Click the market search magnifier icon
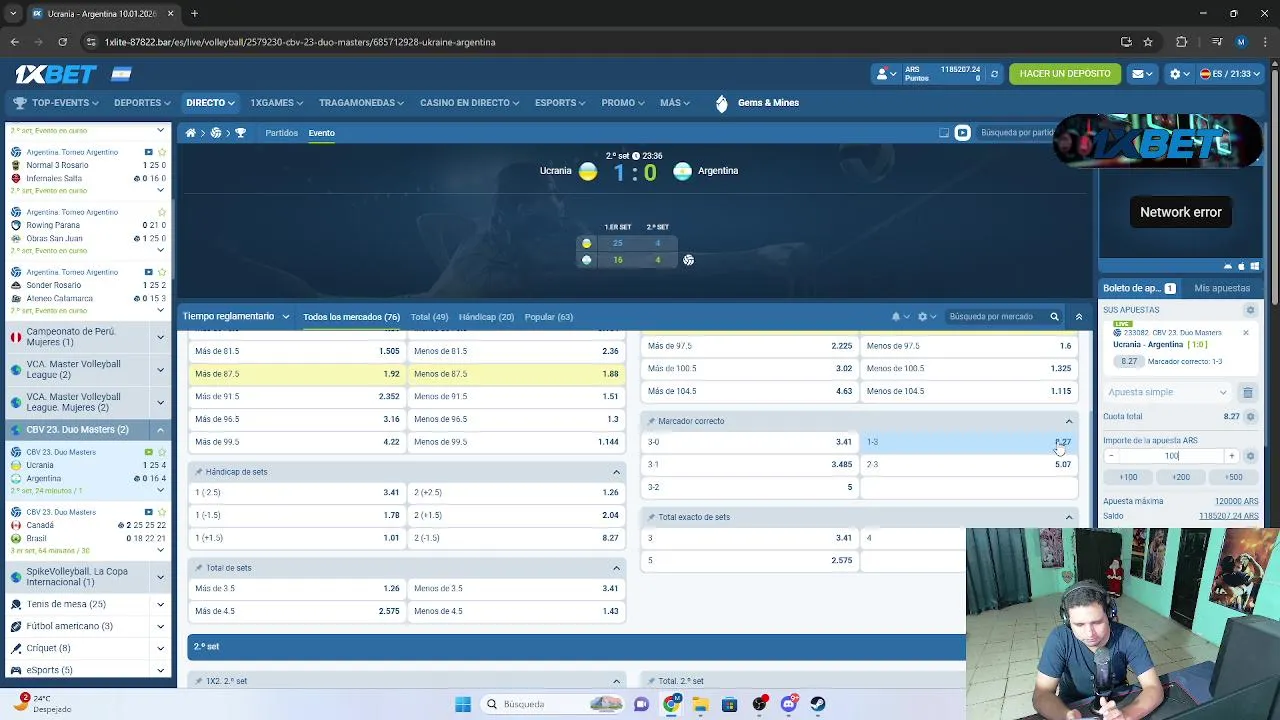1280x720 pixels. coord(1054,317)
